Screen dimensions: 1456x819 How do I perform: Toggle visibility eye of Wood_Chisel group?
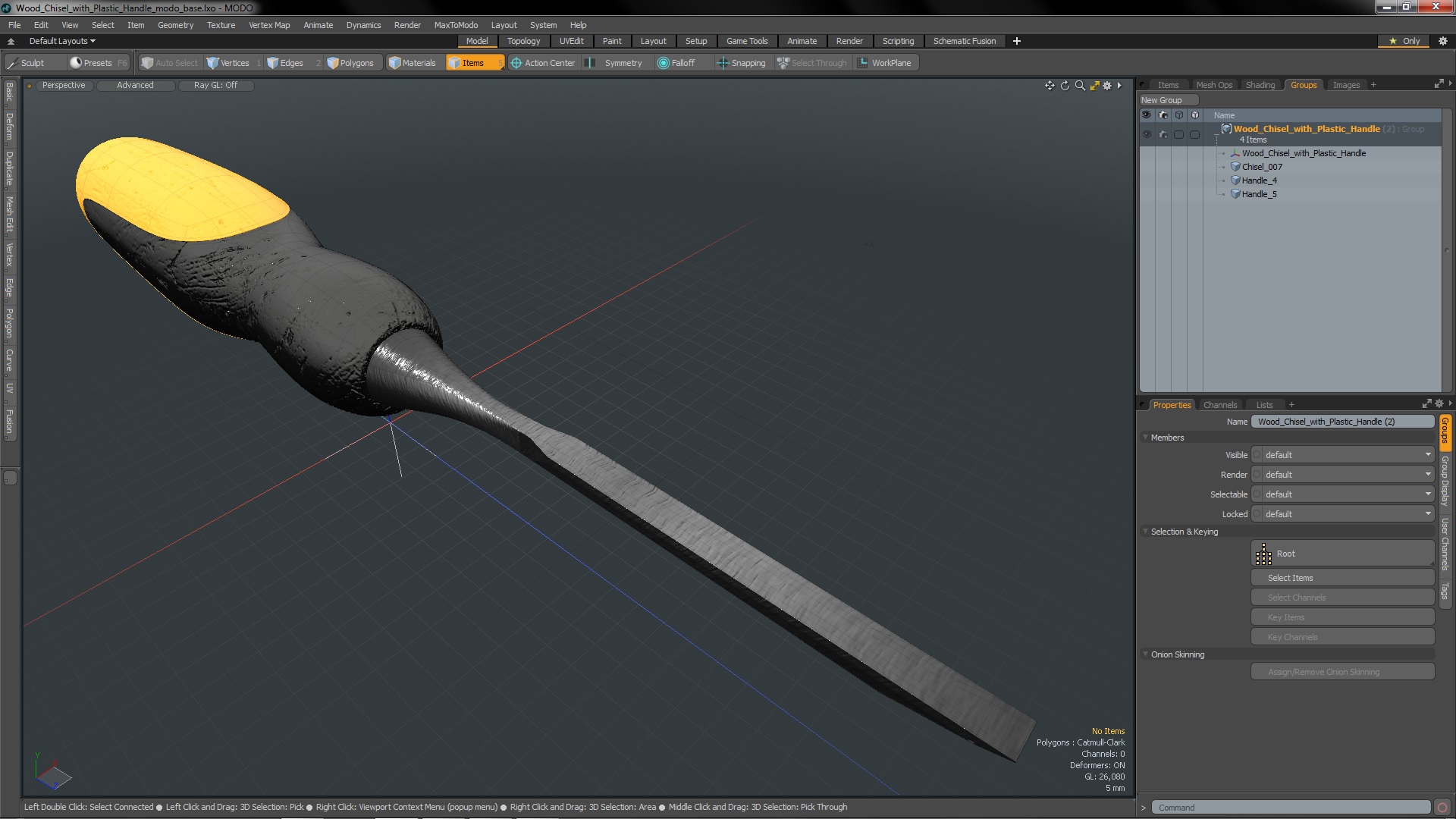(x=1147, y=134)
